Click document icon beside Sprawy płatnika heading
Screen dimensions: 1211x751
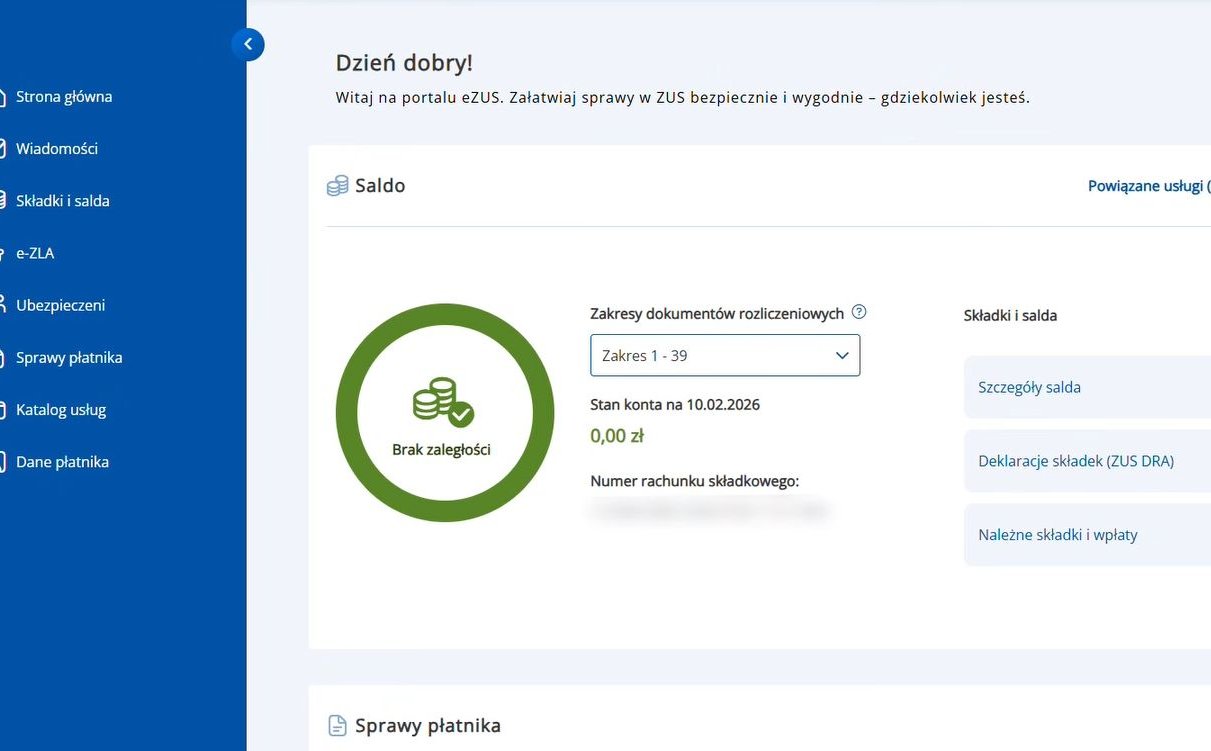[x=338, y=726]
